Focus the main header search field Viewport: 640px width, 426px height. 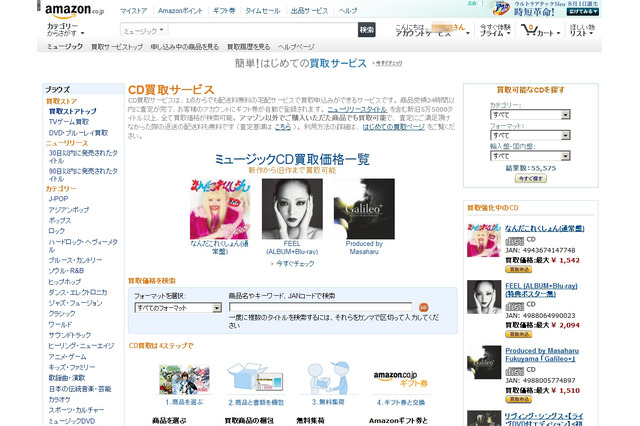(x=262, y=30)
